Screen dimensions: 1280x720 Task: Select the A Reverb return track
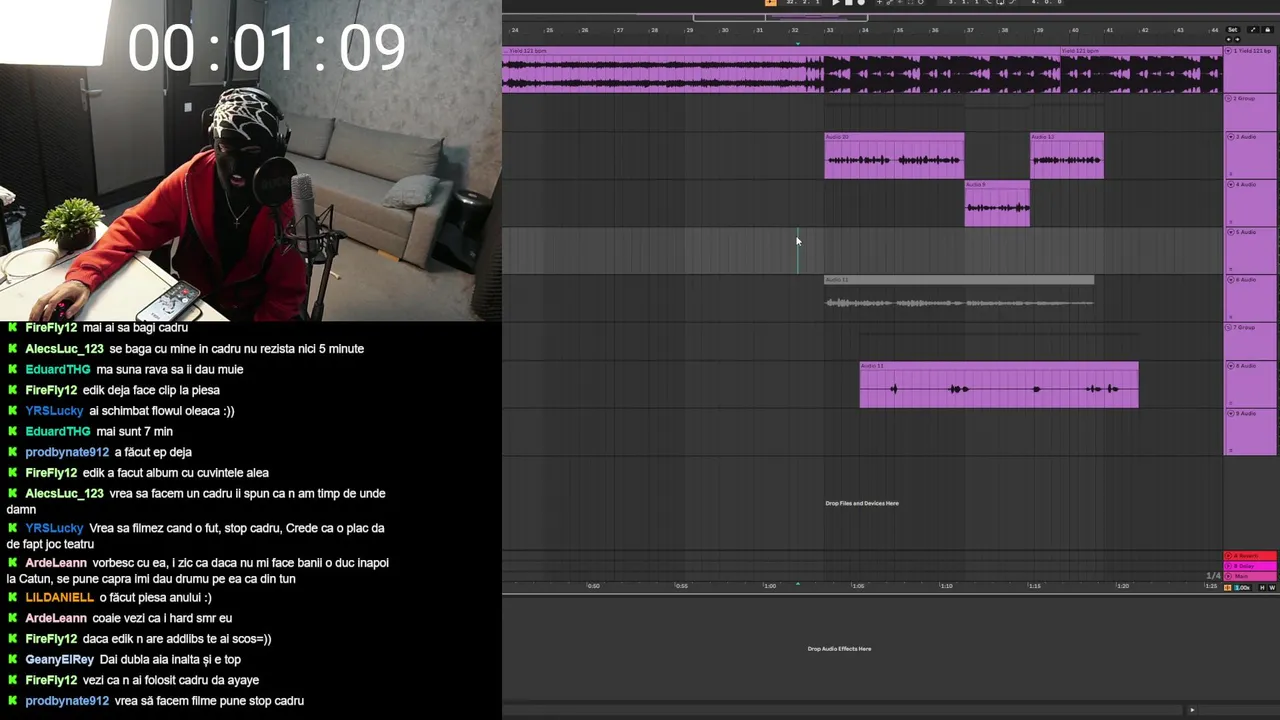click(1250, 556)
